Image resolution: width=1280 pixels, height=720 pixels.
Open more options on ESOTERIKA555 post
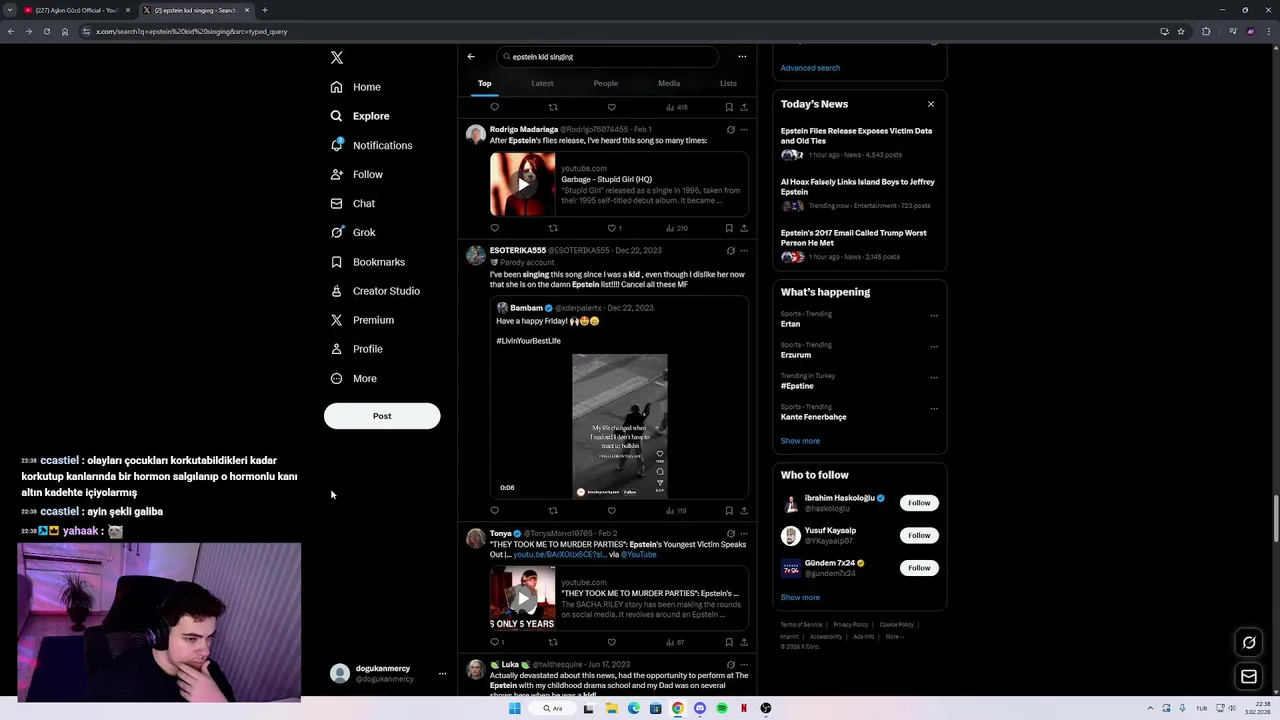point(744,251)
